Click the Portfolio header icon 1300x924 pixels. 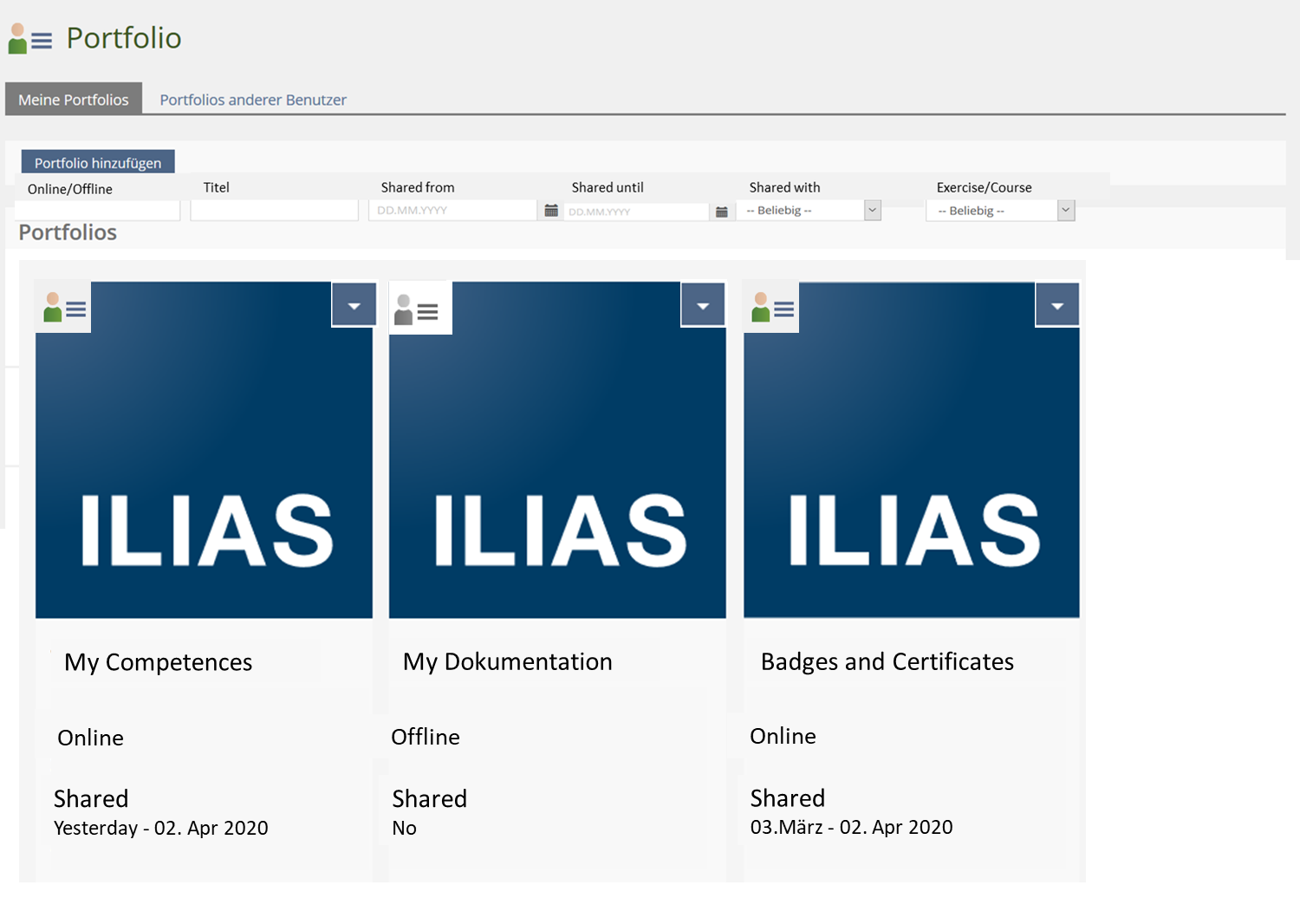[x=29, y=39]
